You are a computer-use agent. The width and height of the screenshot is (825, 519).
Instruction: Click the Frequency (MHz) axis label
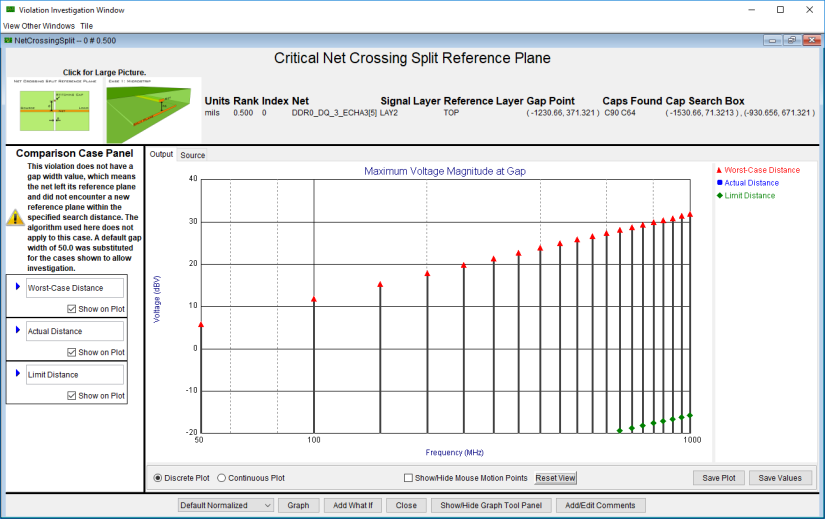[455, 452]
